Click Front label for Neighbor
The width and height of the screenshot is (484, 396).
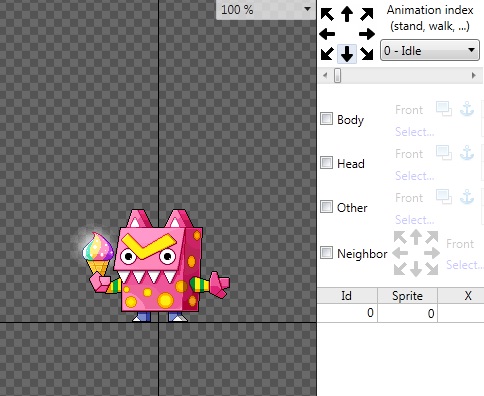(x=460, y=244)
